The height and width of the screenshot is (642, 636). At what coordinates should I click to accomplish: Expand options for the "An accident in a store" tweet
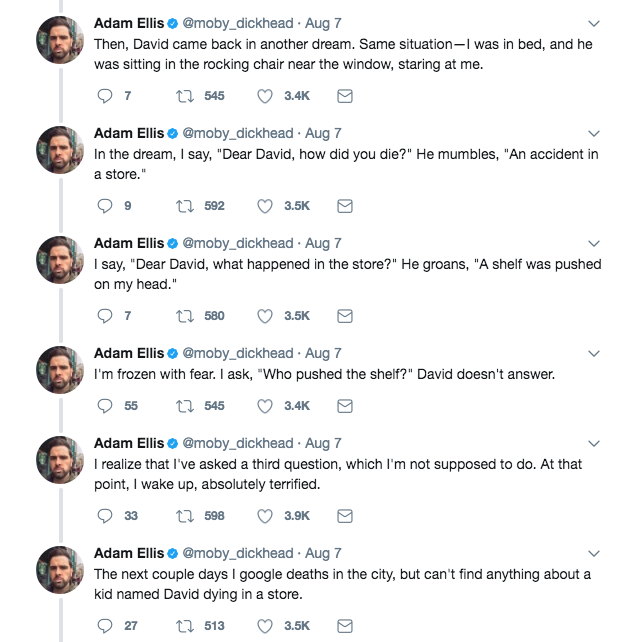(594, 133)
